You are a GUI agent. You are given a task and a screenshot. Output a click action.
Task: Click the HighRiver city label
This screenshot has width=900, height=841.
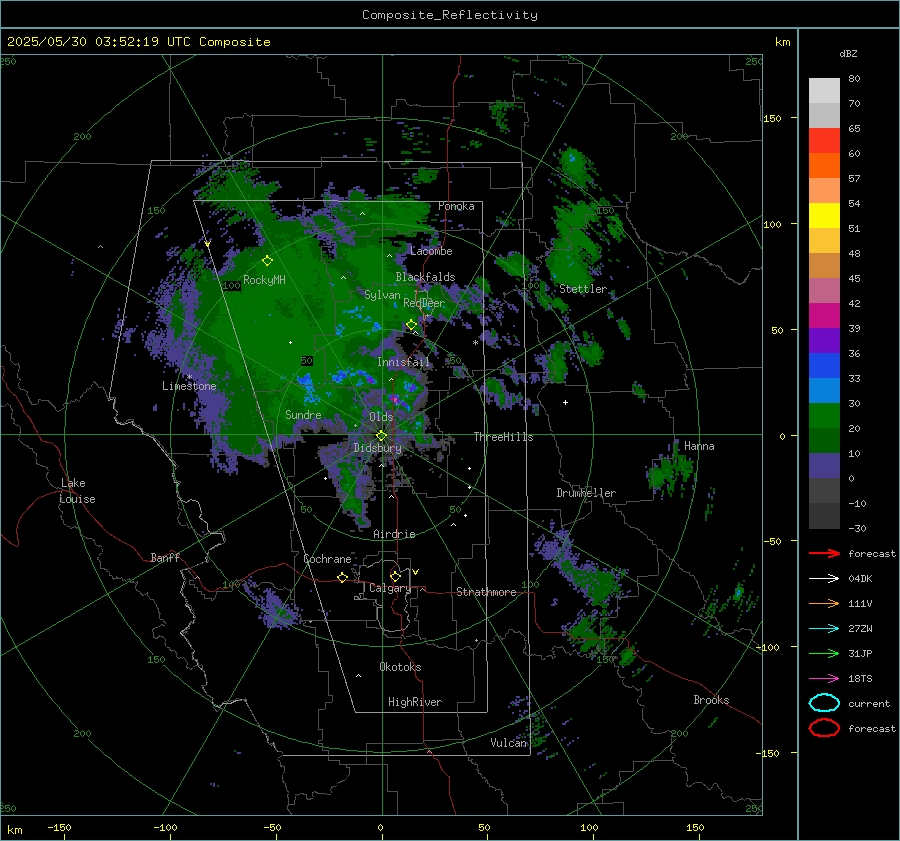[415, 702]
